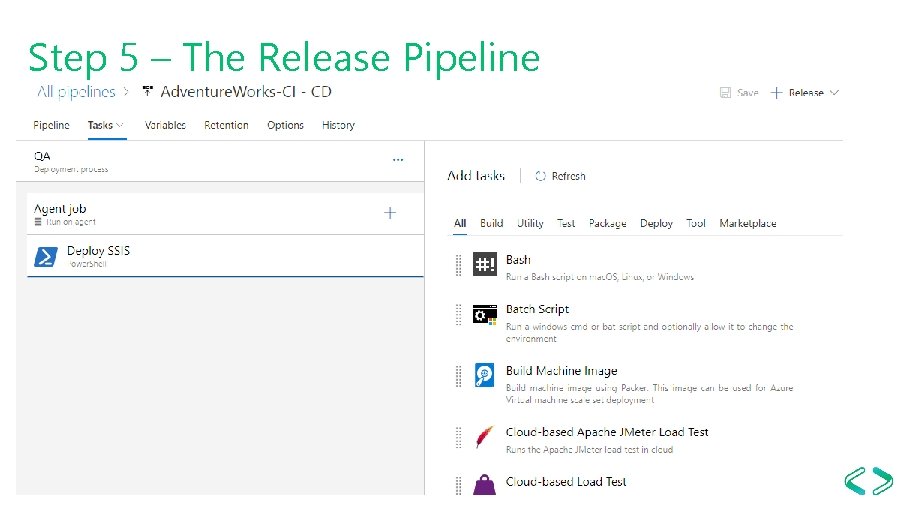Screen dimensions: 907x510
Task: Open the Marketplace task category tab
Action: pos(748,223)
